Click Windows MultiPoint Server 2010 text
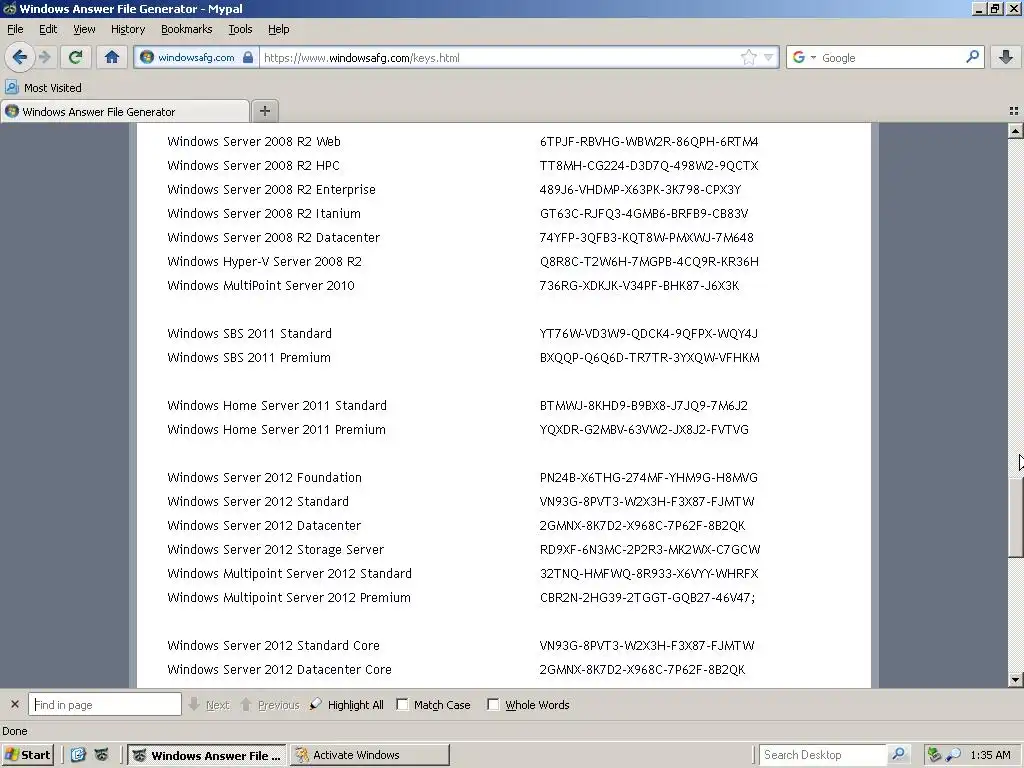Viewport: 1024px width, 768px height. (x=261, y=286)
